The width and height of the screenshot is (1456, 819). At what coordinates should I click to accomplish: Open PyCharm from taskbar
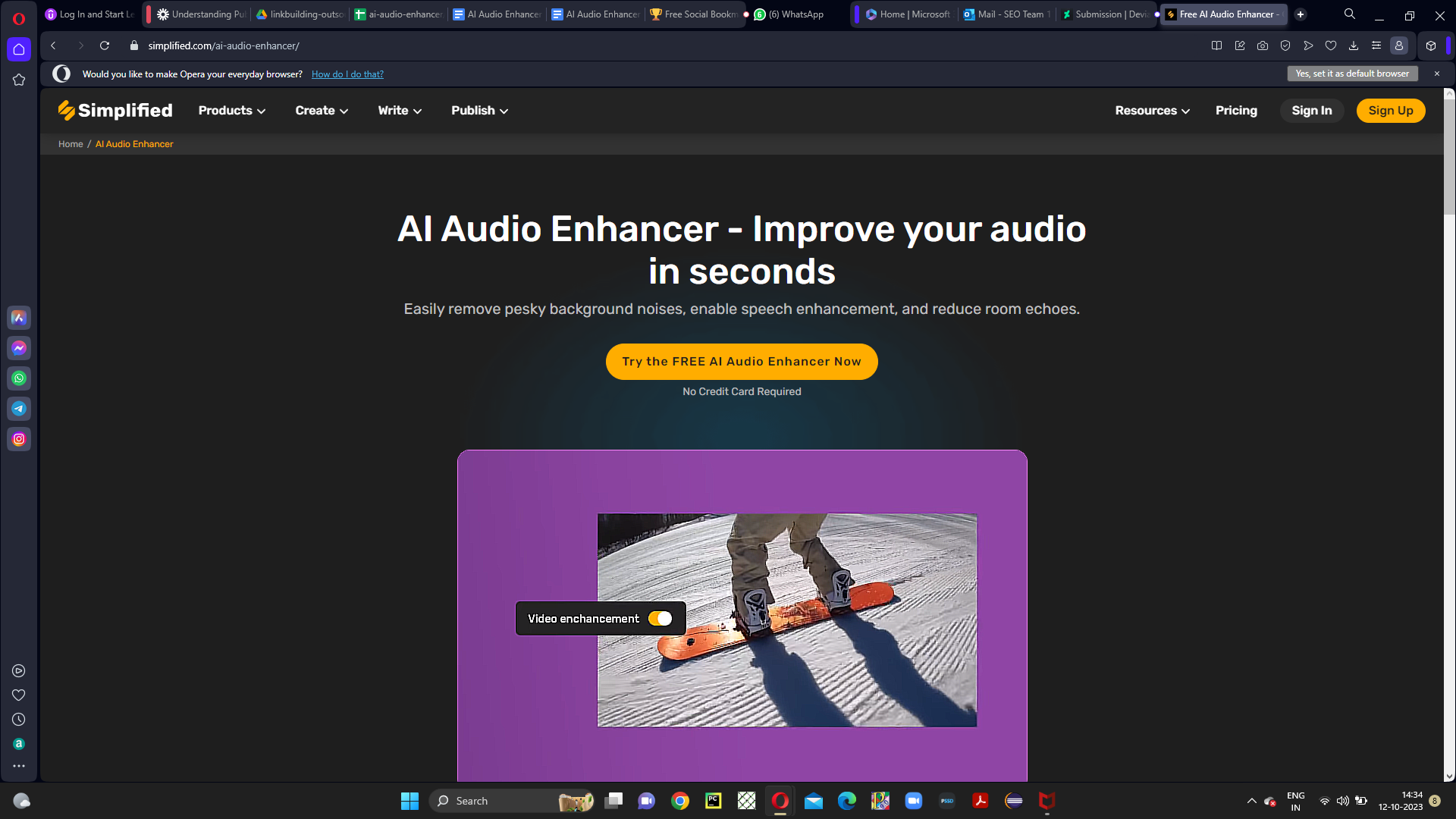pos(714,801)
